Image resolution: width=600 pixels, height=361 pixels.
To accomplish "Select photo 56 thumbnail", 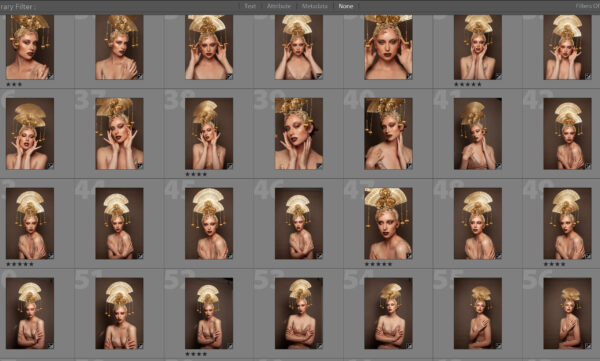I will point(567,314).
